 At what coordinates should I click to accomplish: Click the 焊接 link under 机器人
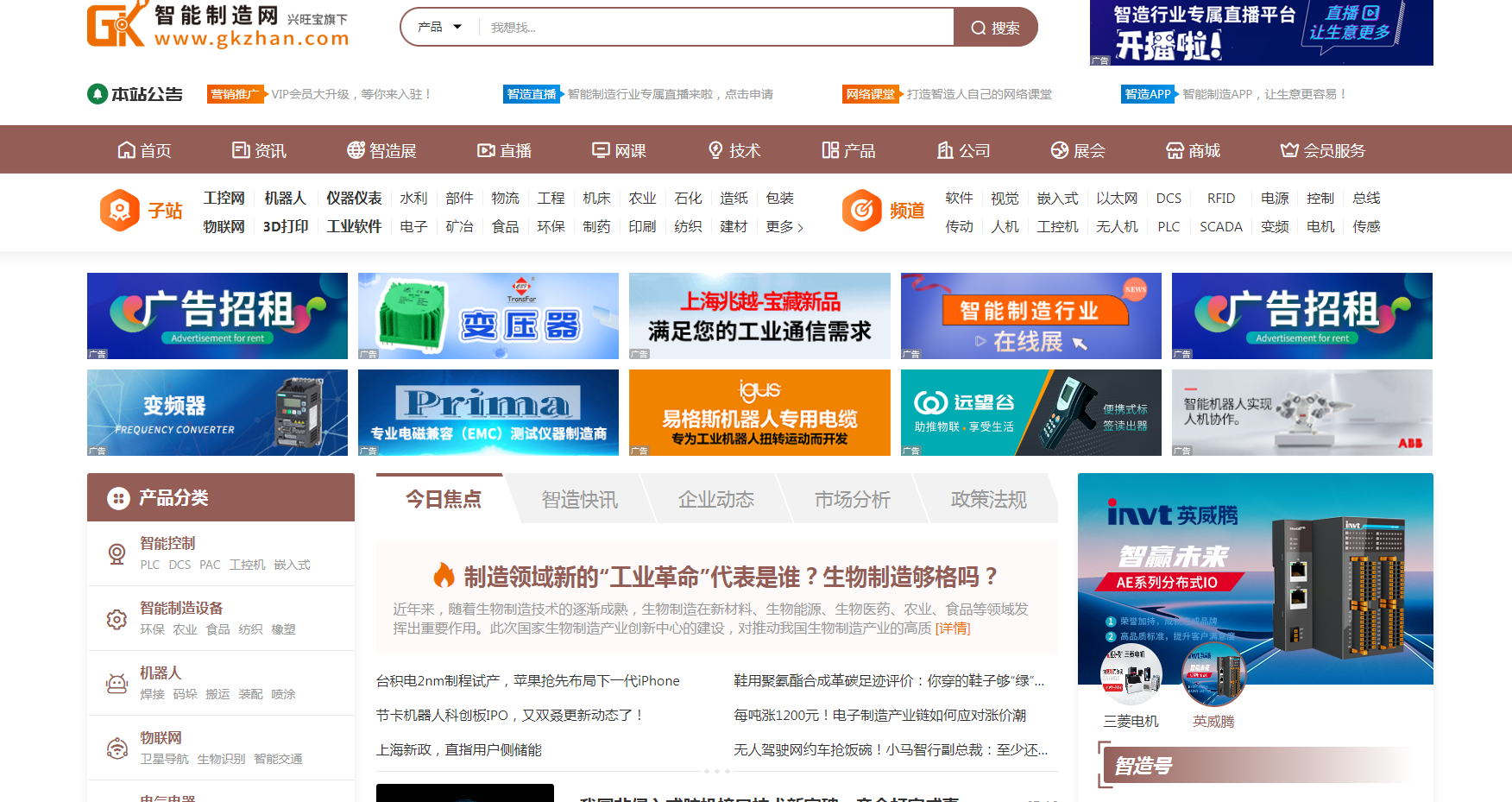(x=152, y=694)
